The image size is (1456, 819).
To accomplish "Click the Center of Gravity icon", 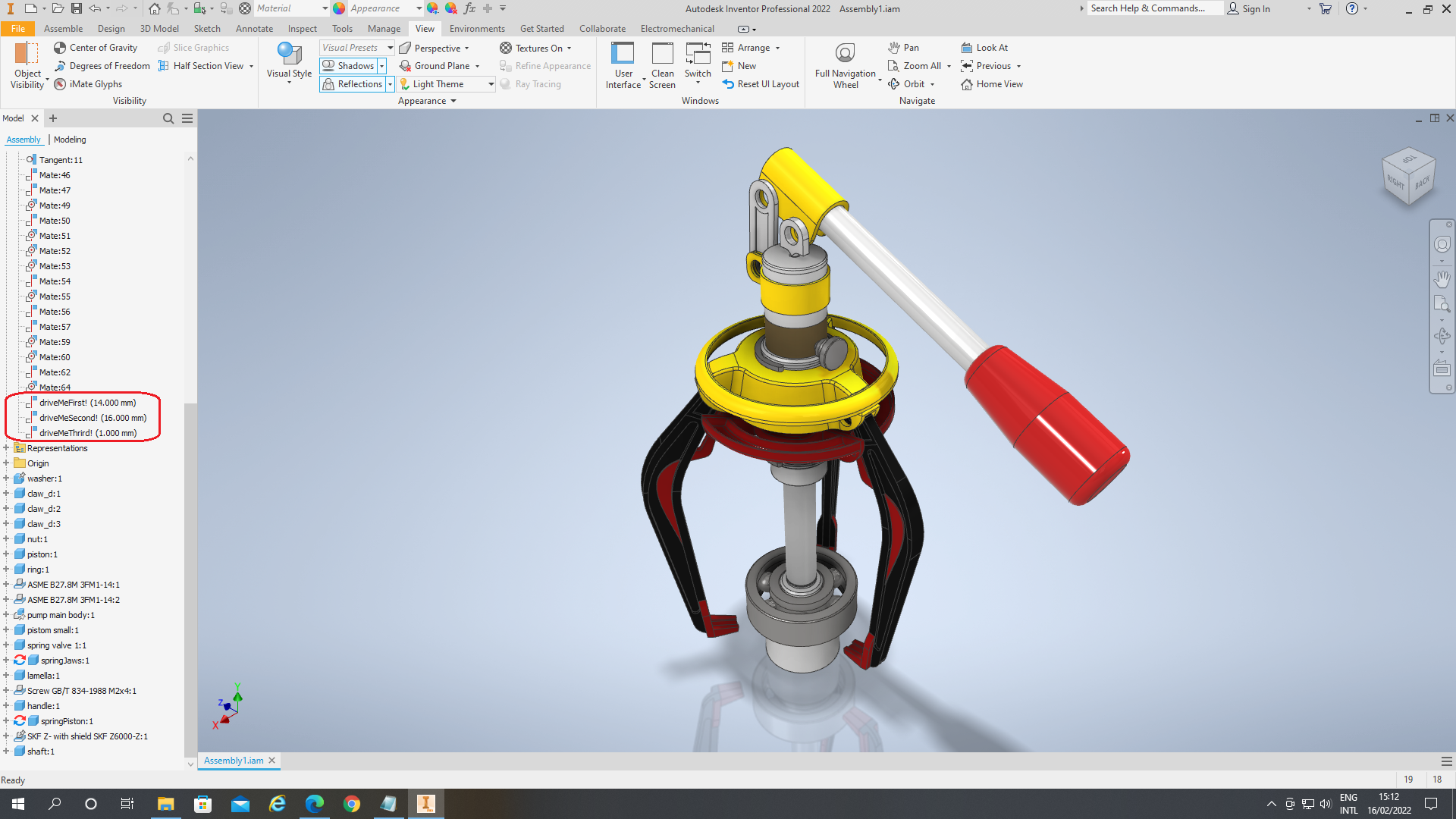I will click(x=60, y=48).
